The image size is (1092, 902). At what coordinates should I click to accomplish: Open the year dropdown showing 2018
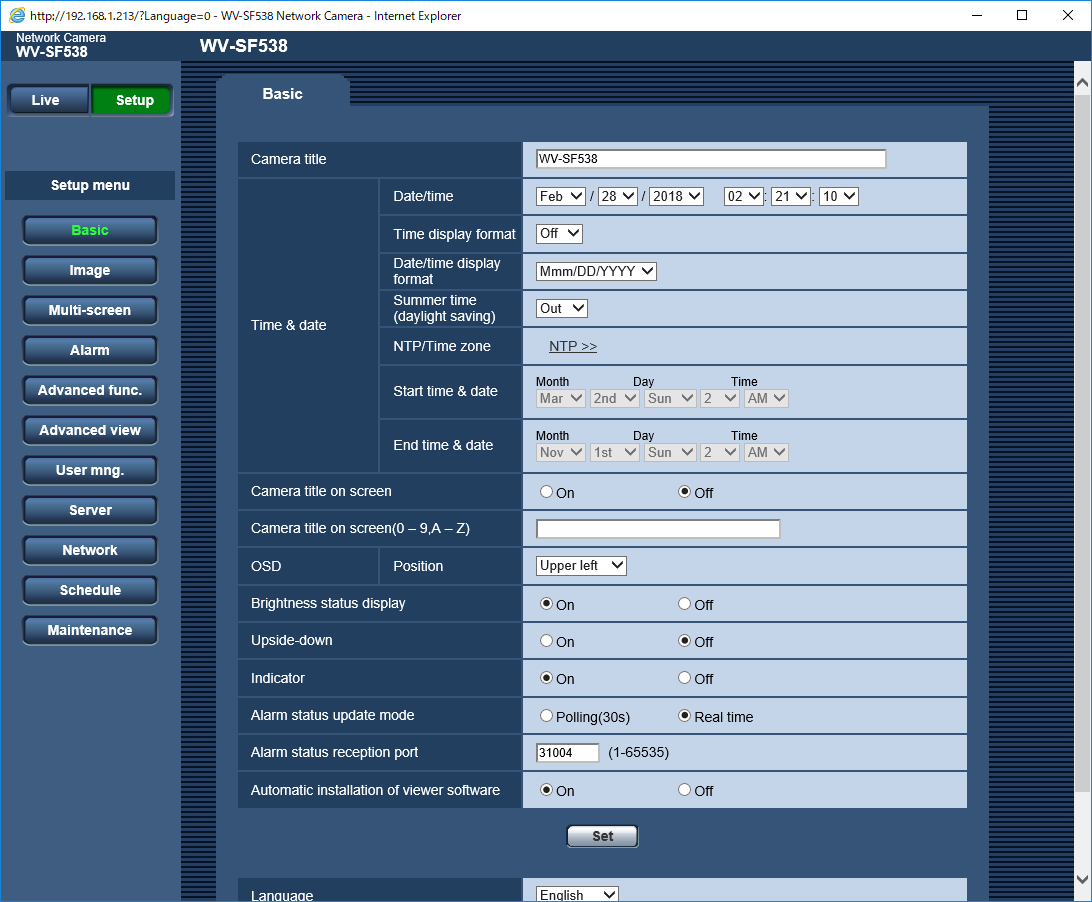(x=676, y=196)
